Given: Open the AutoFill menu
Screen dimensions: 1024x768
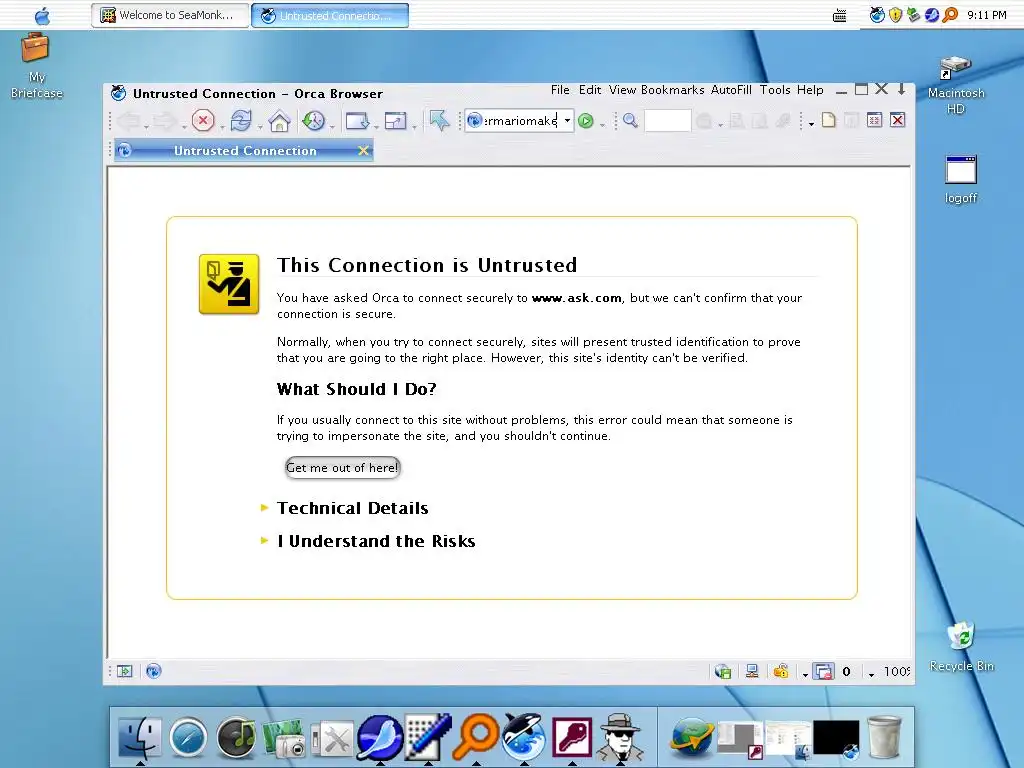Looking at the screenshot, I should (x=731, y=90).
